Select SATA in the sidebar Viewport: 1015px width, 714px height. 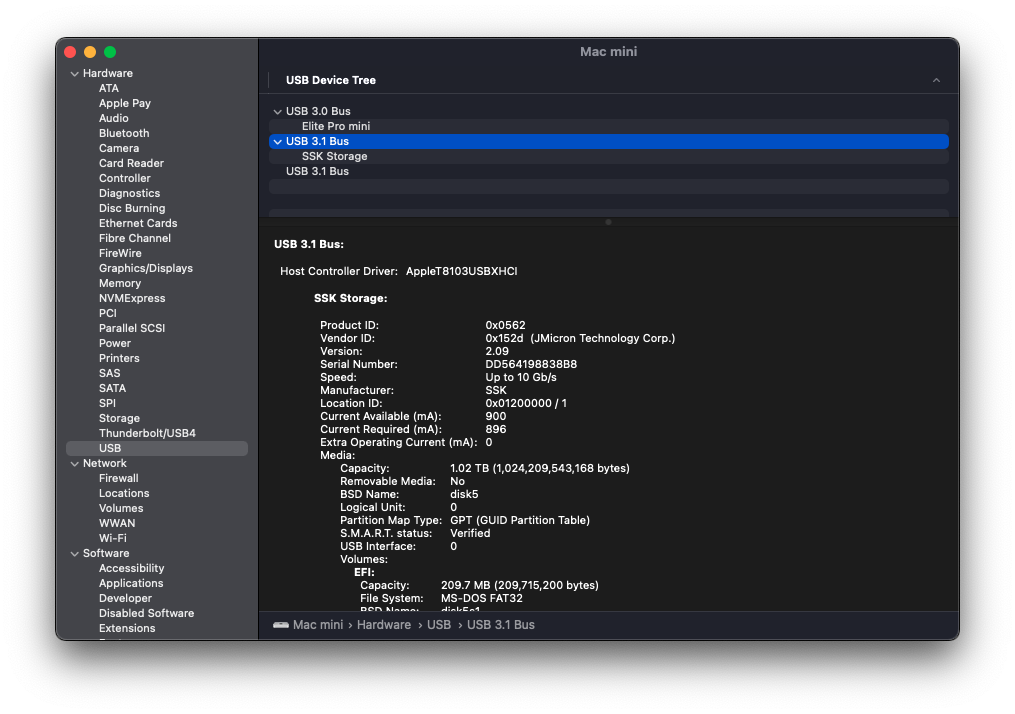click(113, 388)
